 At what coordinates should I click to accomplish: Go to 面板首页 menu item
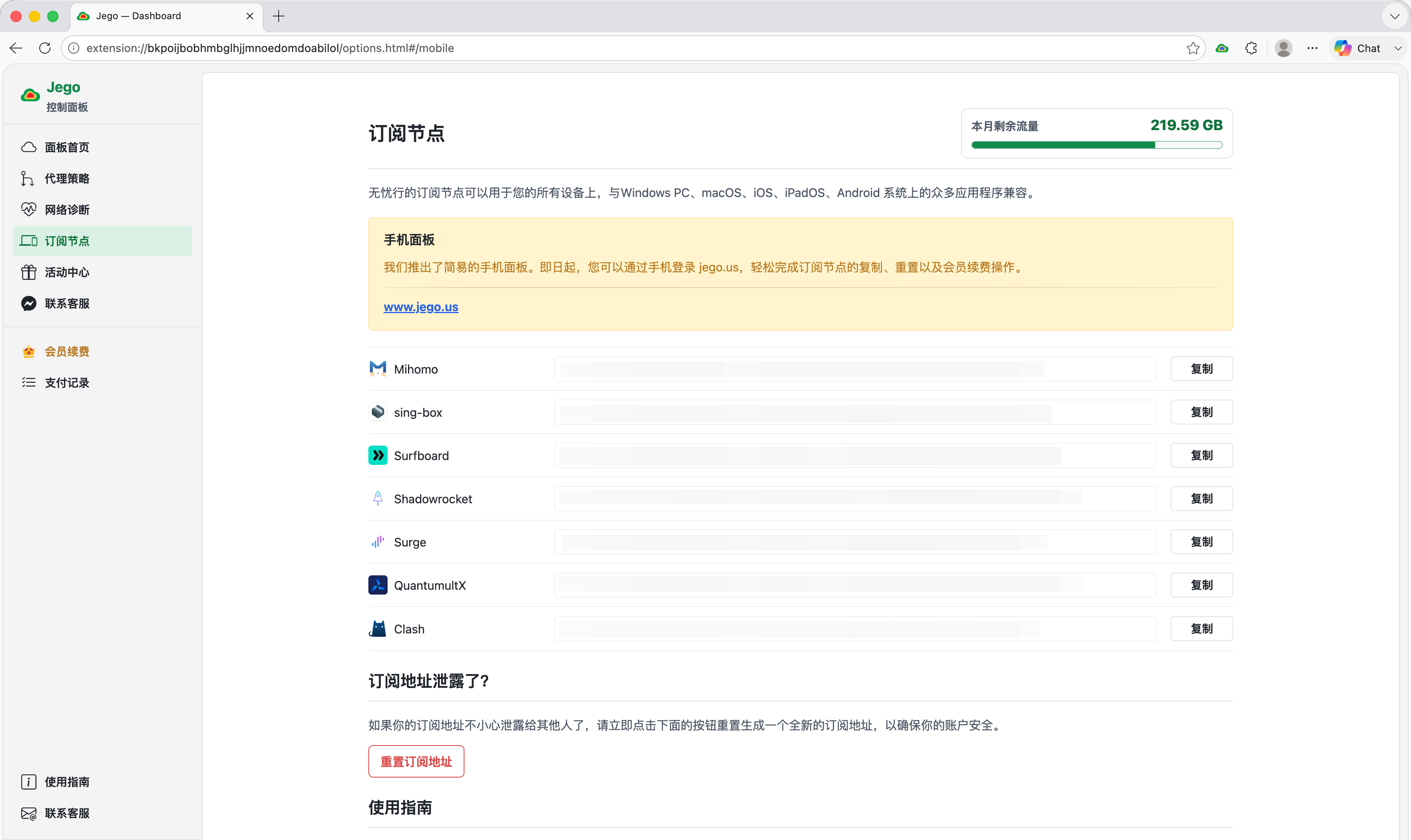click(103, 147)
